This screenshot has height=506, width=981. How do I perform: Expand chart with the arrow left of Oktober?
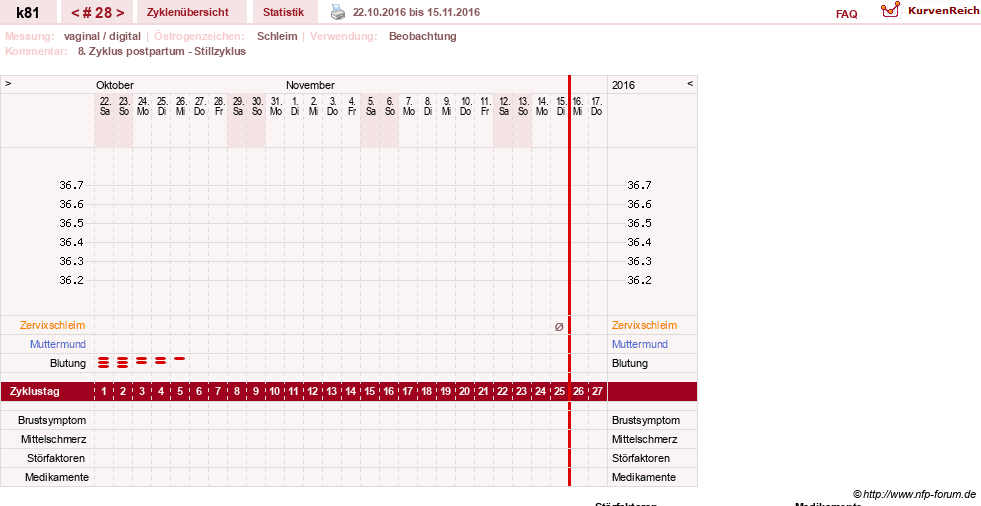coord(8,83)
